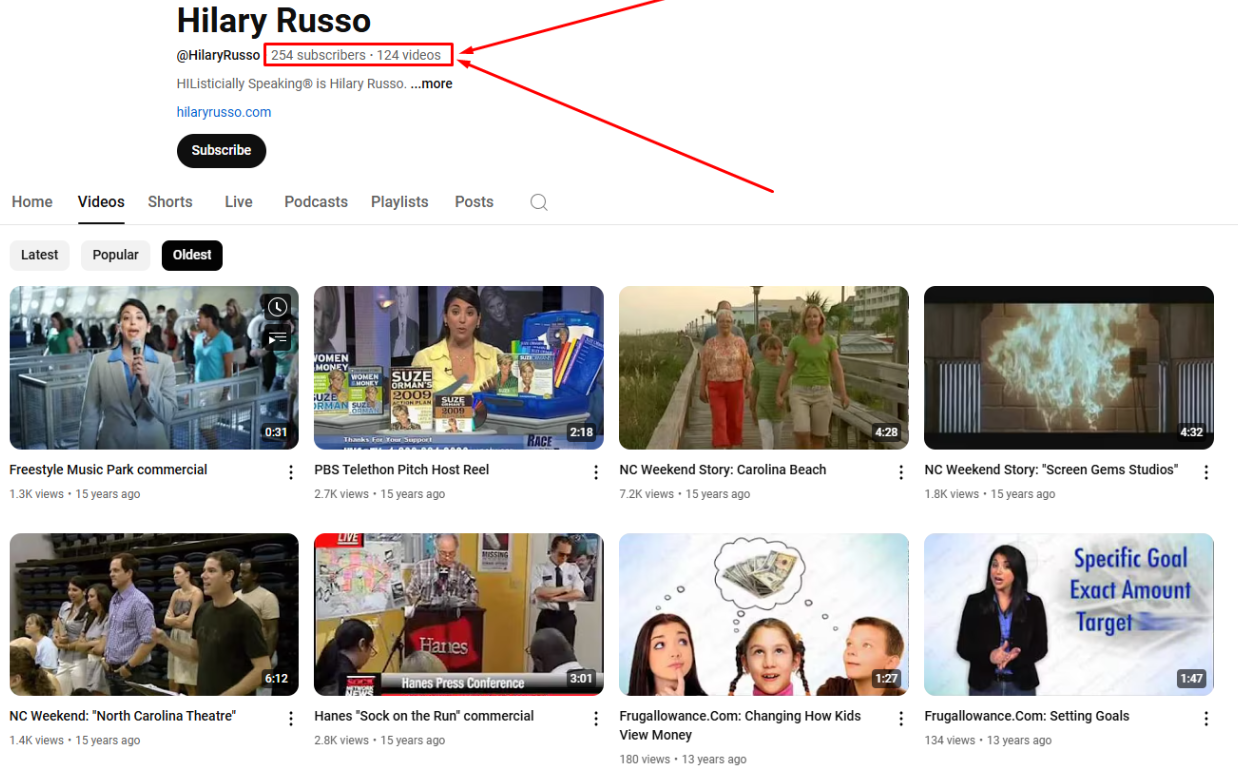Screen dimensions: 1238x773
Task: Click Watch Later icon on Freestyle Music Park thumbnail
Action: (x=277, y=307)
